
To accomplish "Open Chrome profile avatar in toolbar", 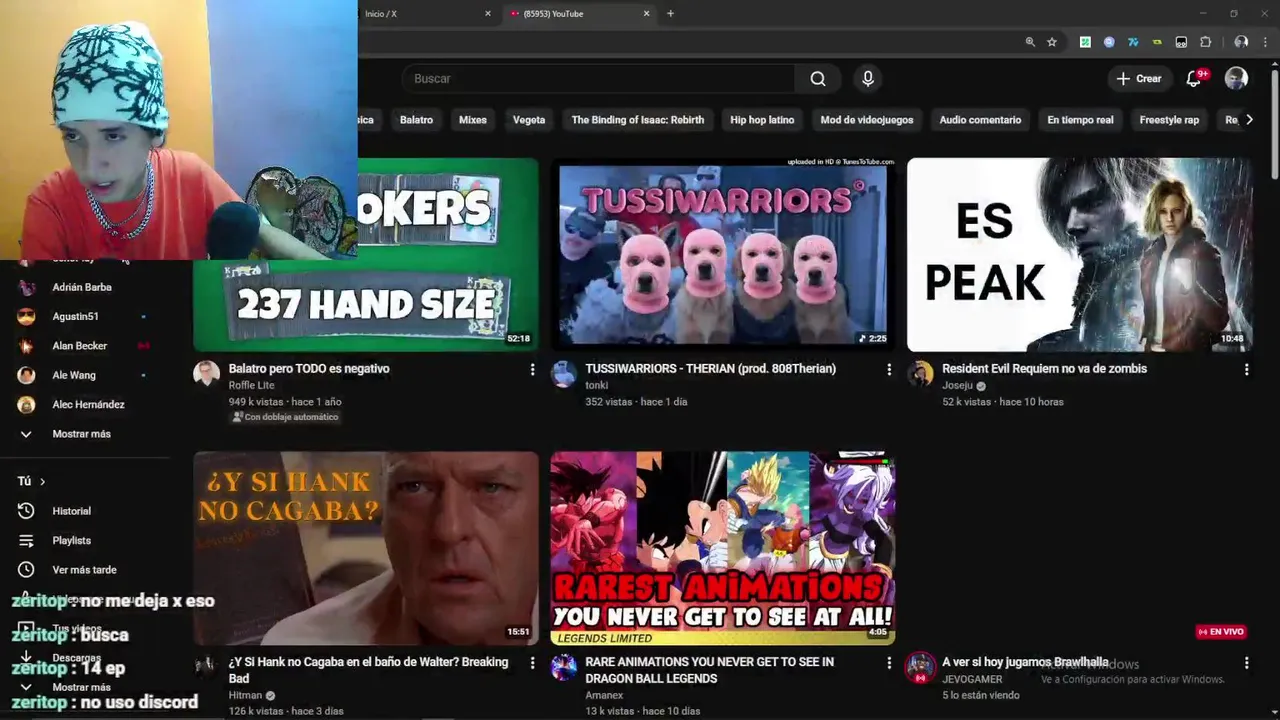I will point(1241,42).
